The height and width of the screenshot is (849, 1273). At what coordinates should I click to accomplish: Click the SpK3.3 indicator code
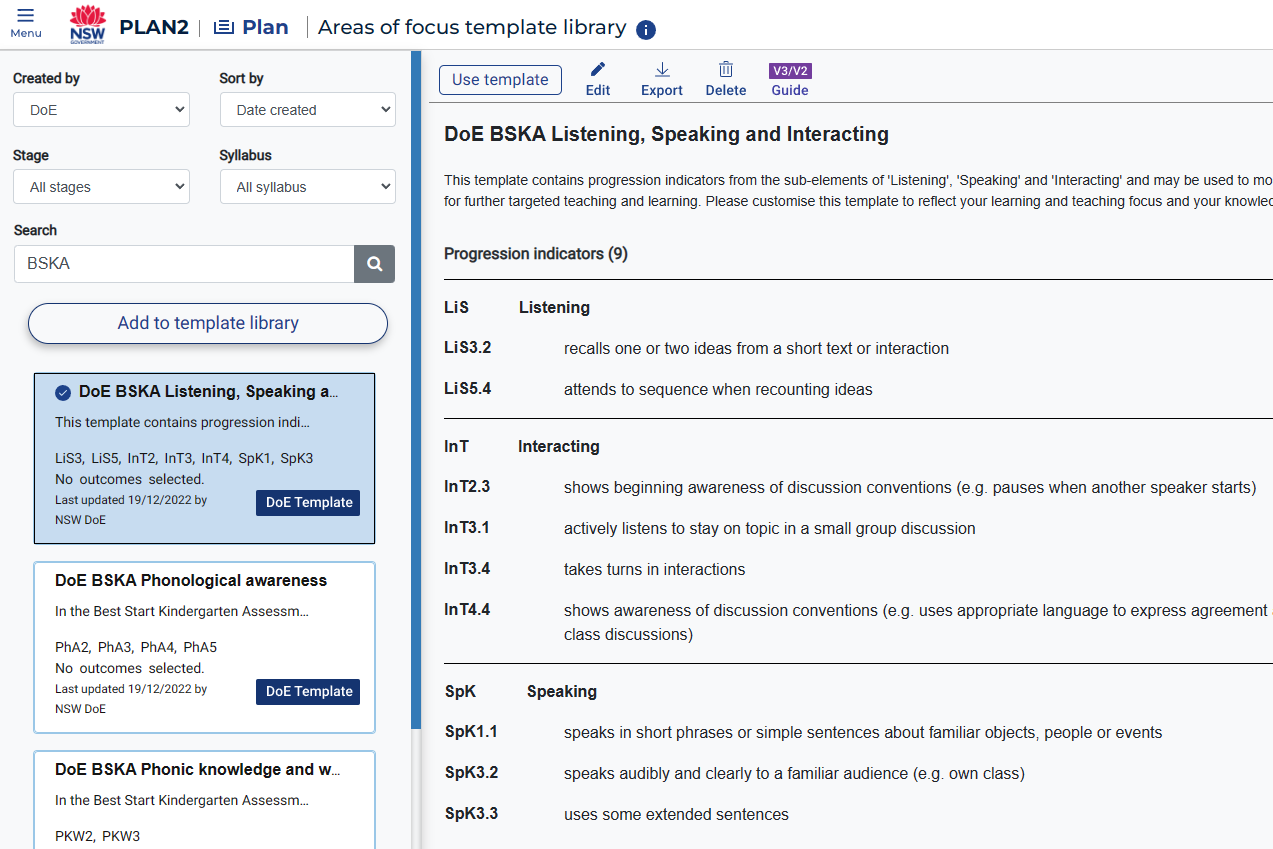coord(471,814)
